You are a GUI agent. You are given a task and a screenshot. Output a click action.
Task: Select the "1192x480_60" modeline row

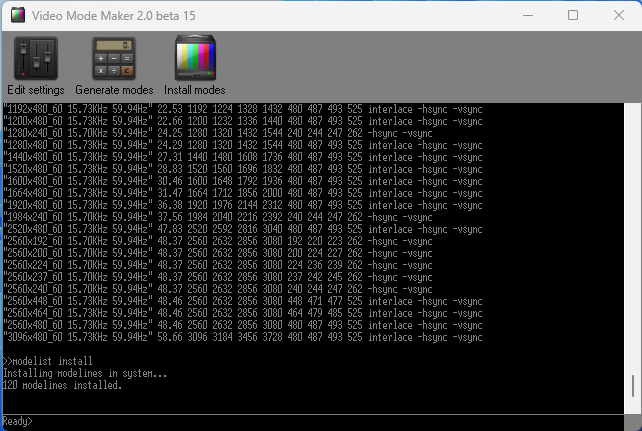pos(243,109)
